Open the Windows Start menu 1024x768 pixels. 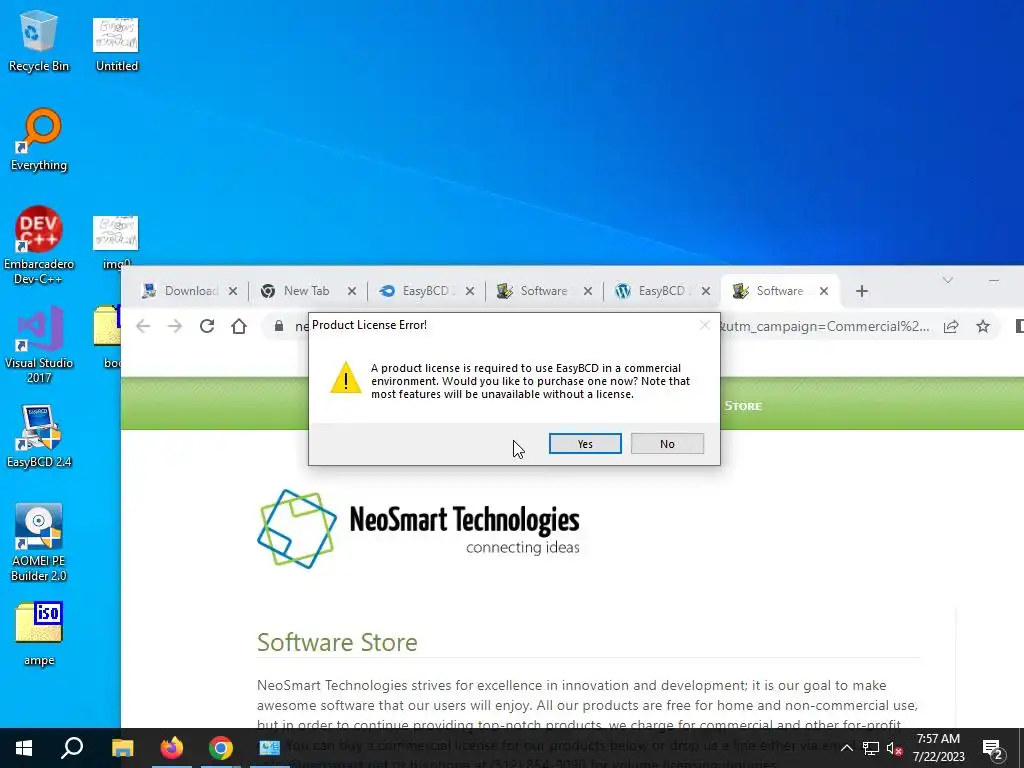click(24, 748)
